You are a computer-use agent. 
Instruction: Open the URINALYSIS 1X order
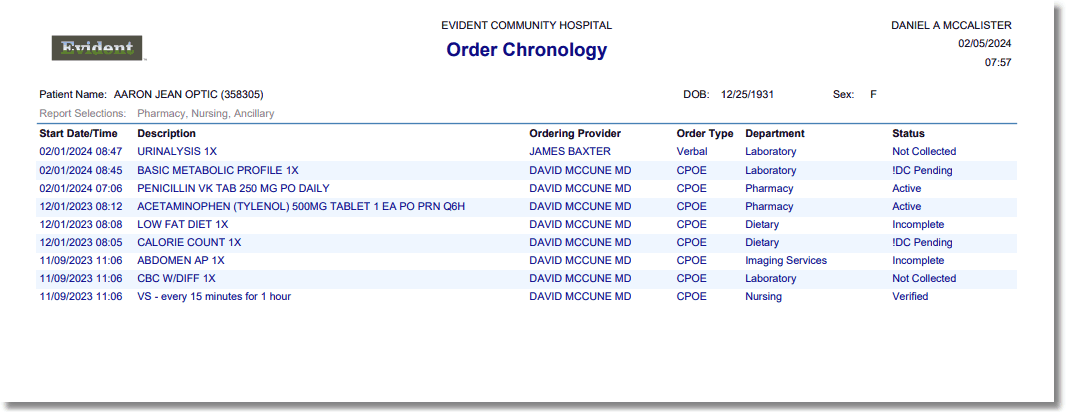click(x=177, y=152)
